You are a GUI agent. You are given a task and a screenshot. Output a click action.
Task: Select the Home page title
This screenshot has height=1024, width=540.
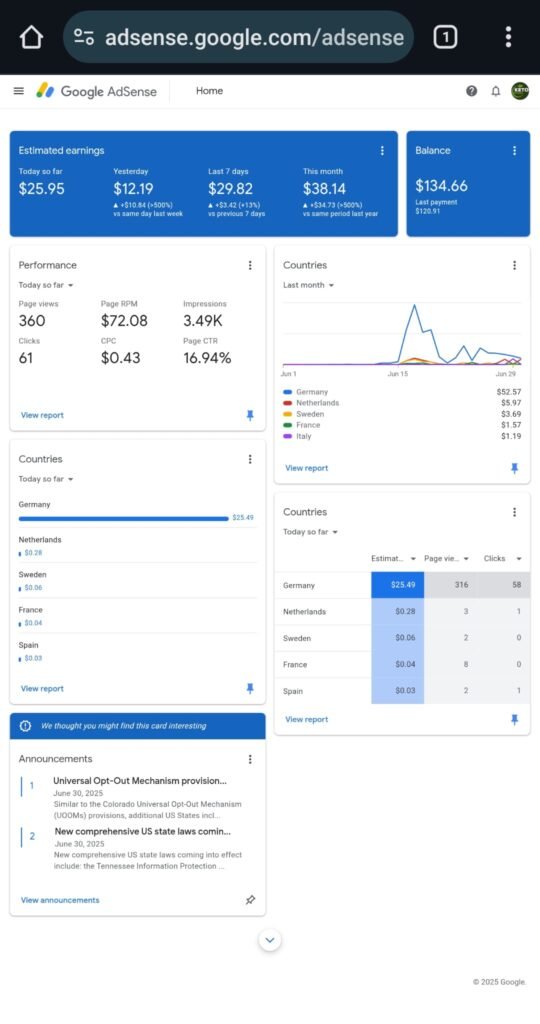(210, 91)
